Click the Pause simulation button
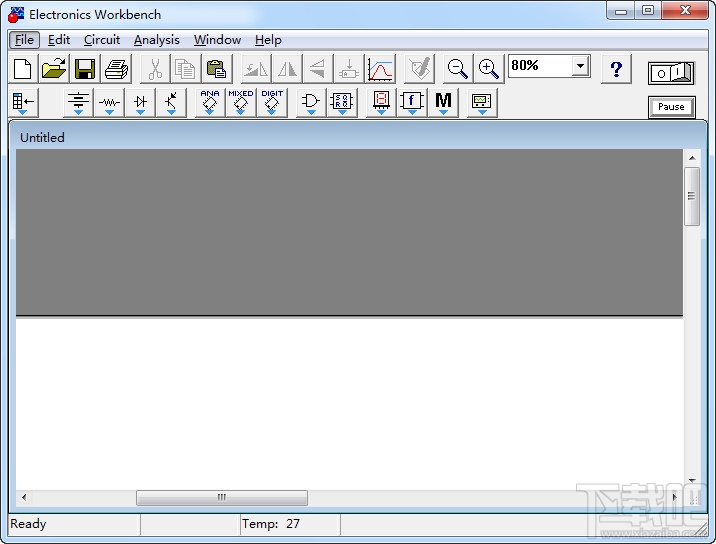 [x=671, y=107]
